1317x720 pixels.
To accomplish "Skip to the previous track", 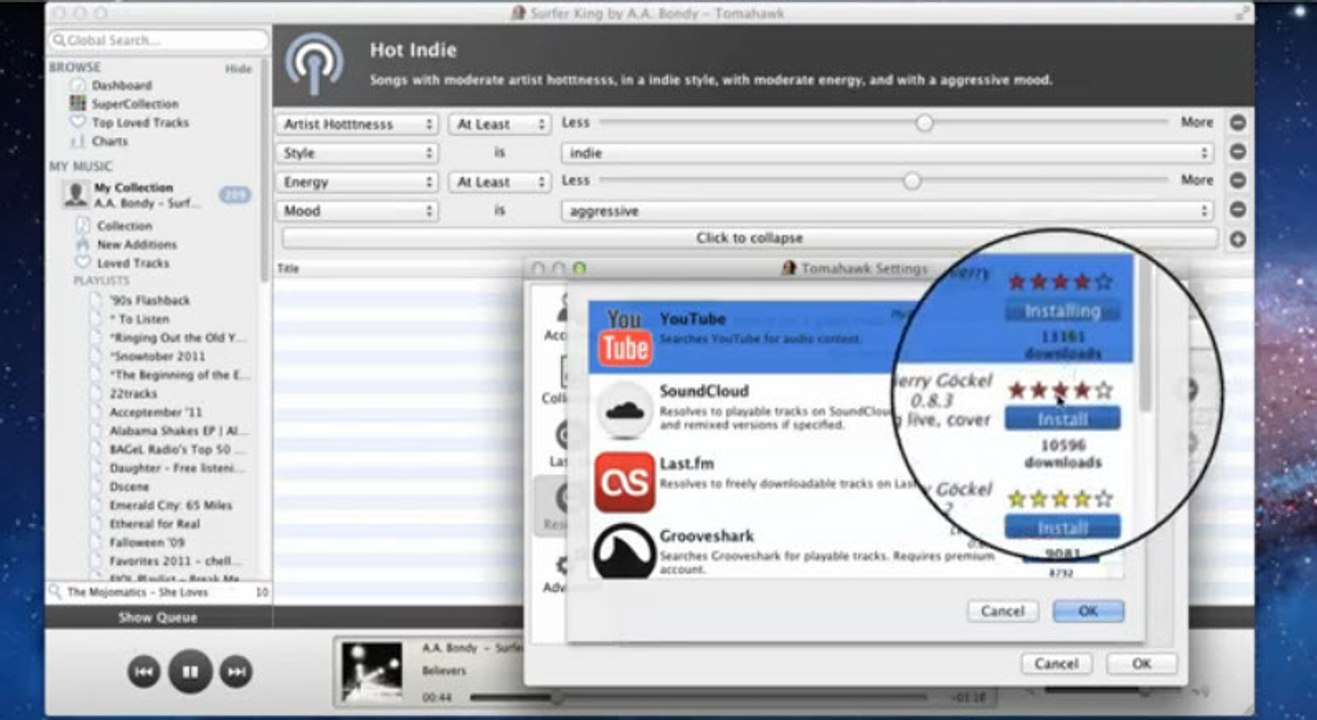I will tap(144, 672).
